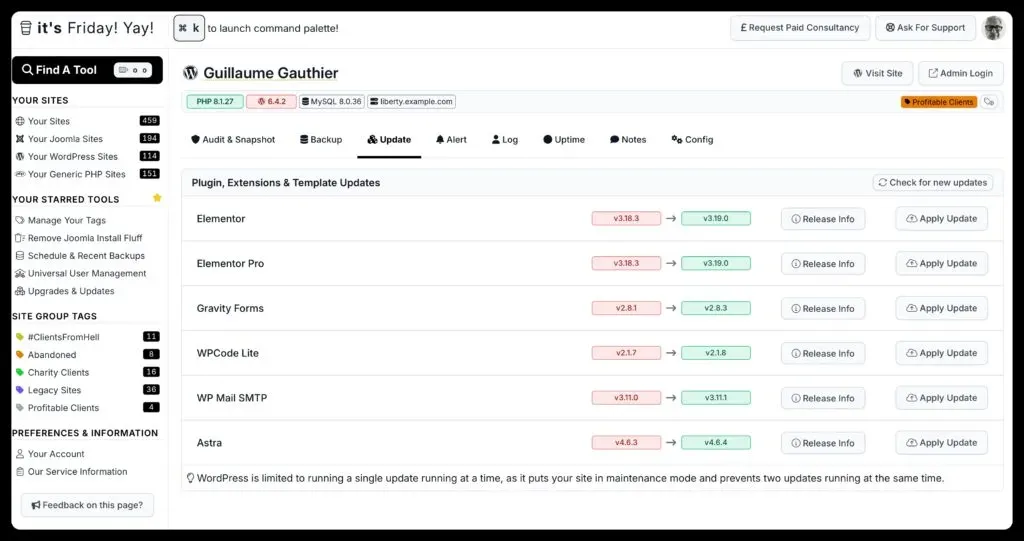Click Ask For Support button
The height and width of the screenshot is (541, 1024).
925,28
